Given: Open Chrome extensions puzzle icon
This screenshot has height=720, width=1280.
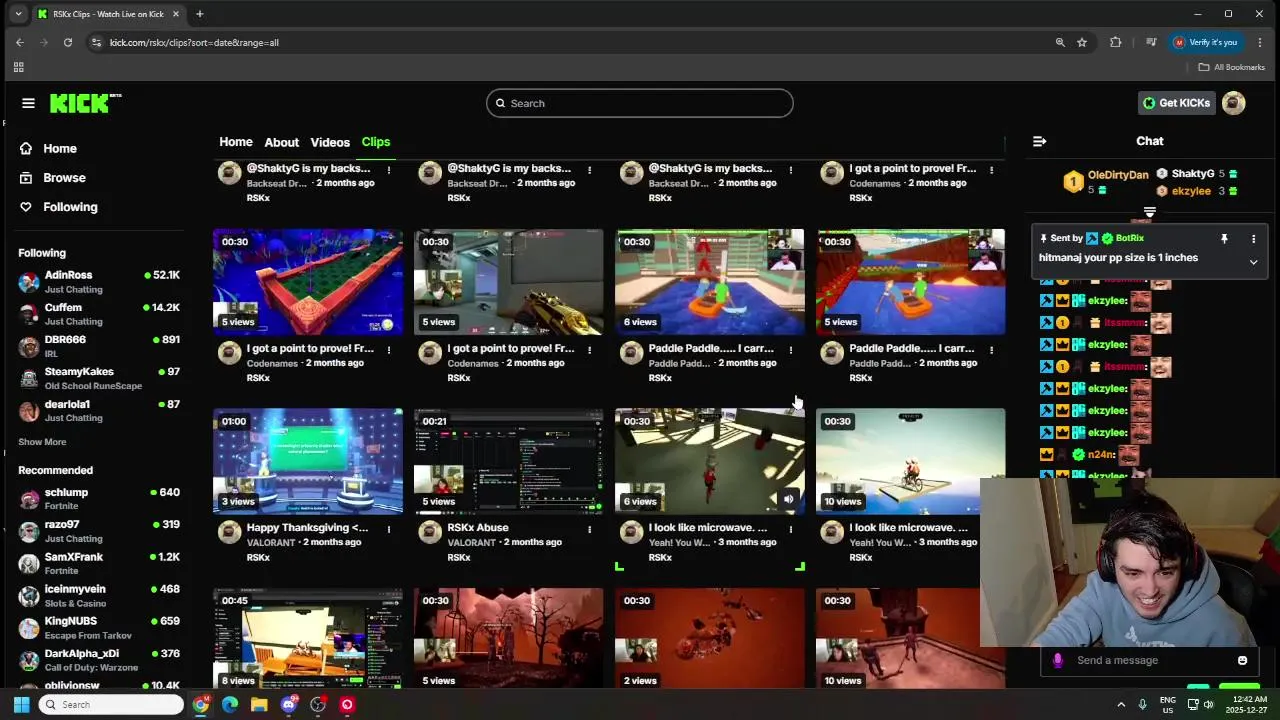Looking at the screenshot, I should (1116, 42).
